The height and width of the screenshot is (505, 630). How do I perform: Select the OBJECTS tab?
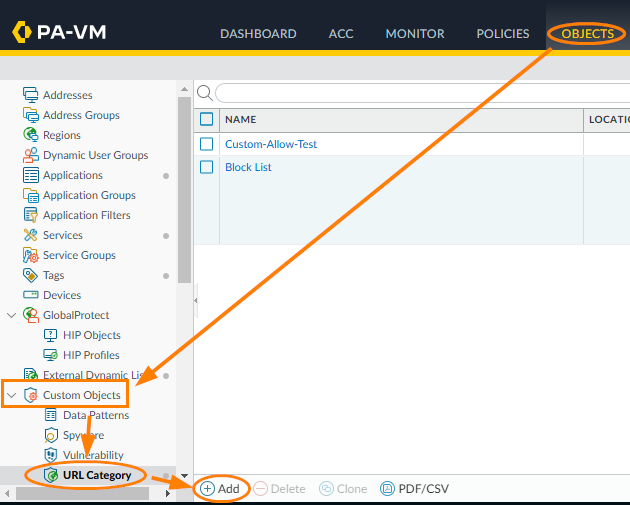587,34
